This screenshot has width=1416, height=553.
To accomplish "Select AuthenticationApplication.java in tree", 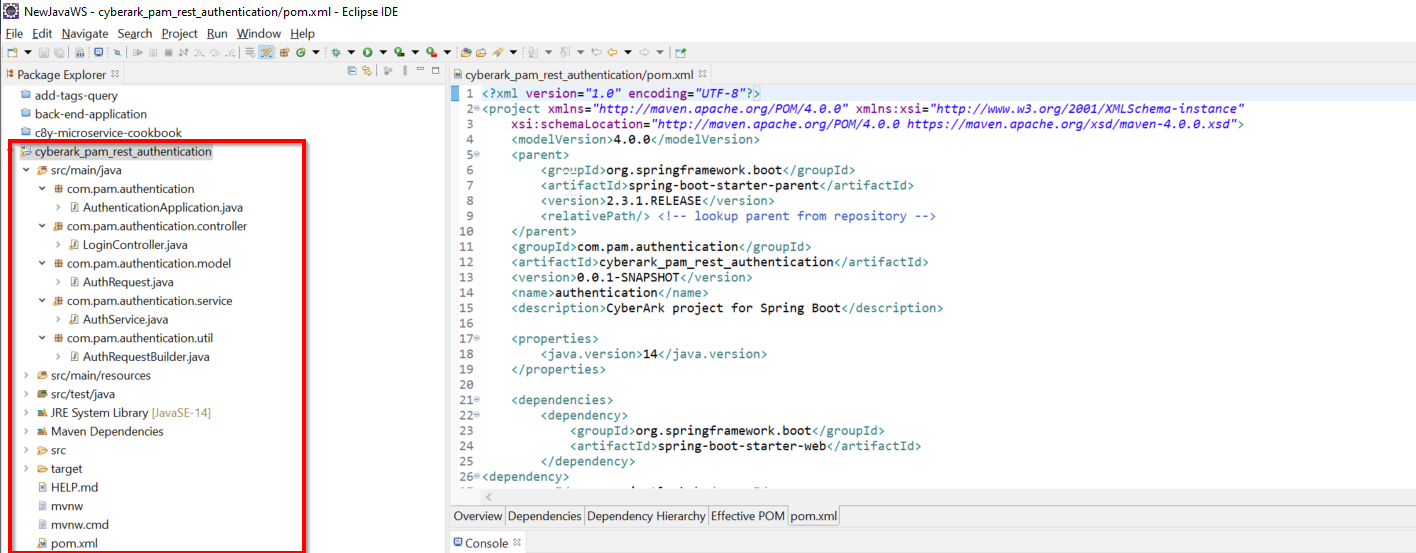I will (163, 208).
